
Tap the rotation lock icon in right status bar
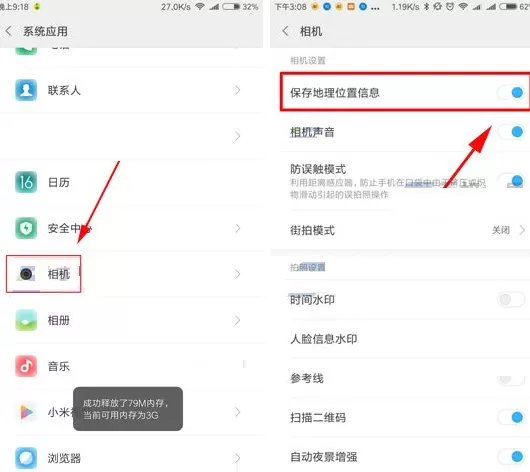[438, 6]
